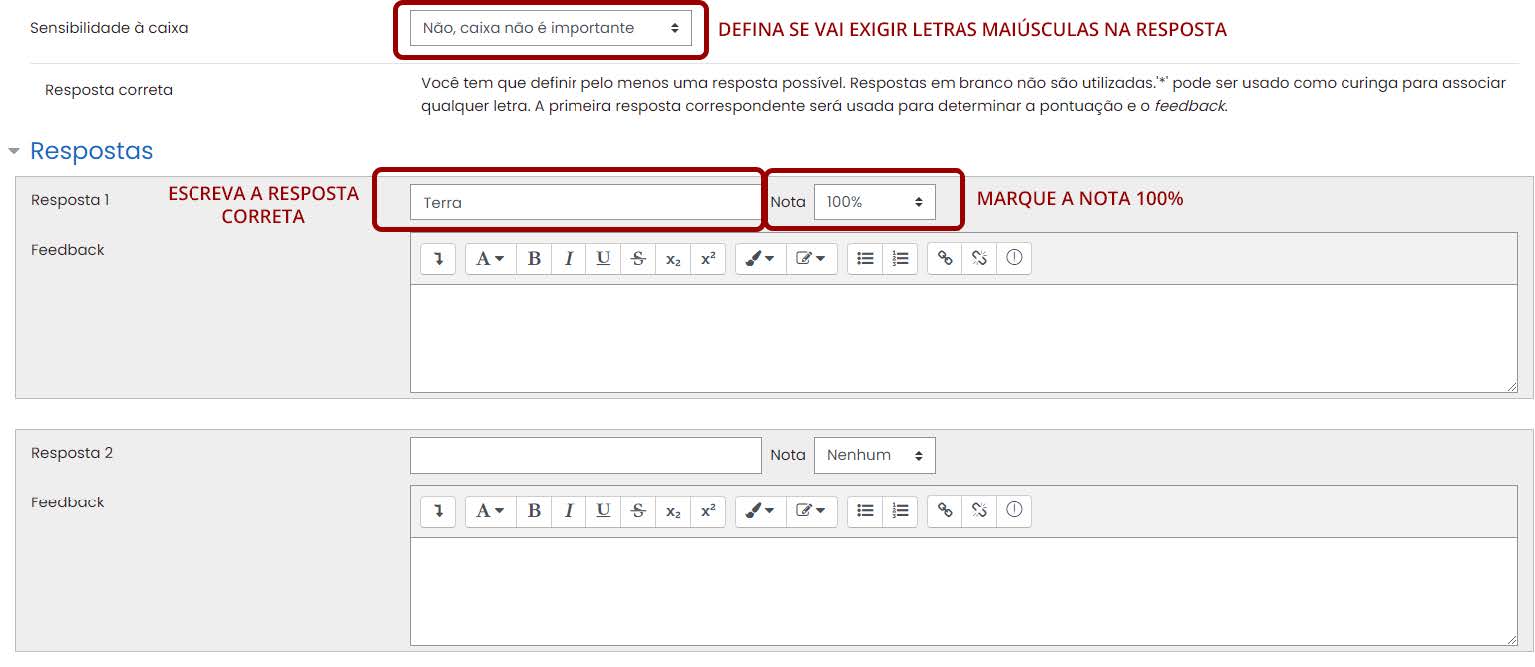
Task: Insert a numbered list in Feedback 2
Action: click(x=900, y=511)
